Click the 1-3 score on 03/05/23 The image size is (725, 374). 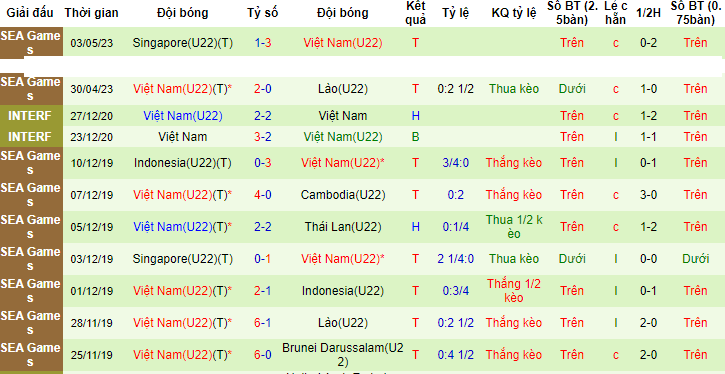click(x=262, y=43)
